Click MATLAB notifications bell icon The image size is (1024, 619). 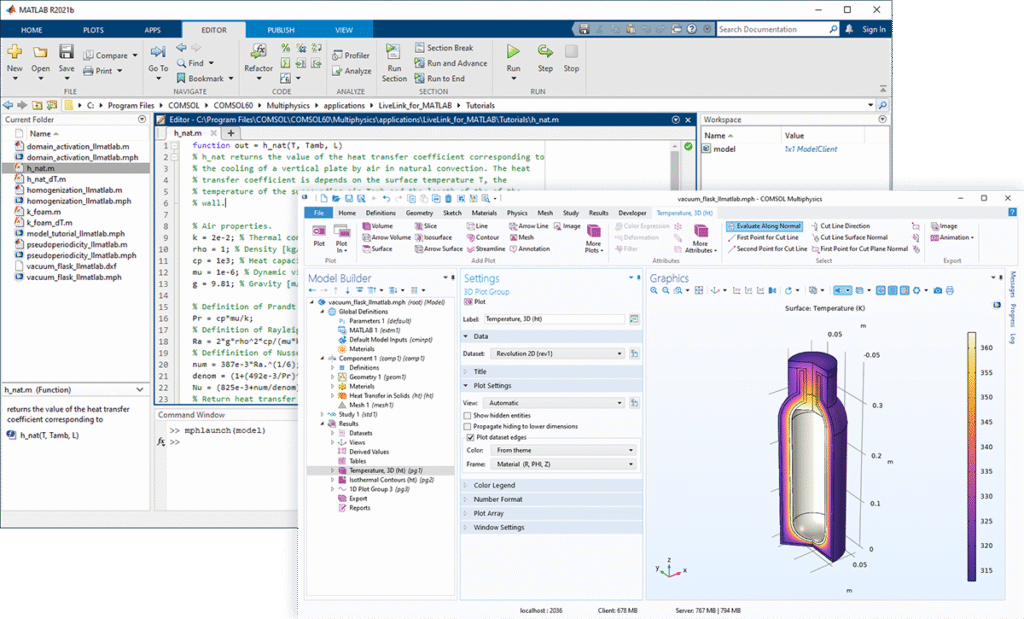849,29
